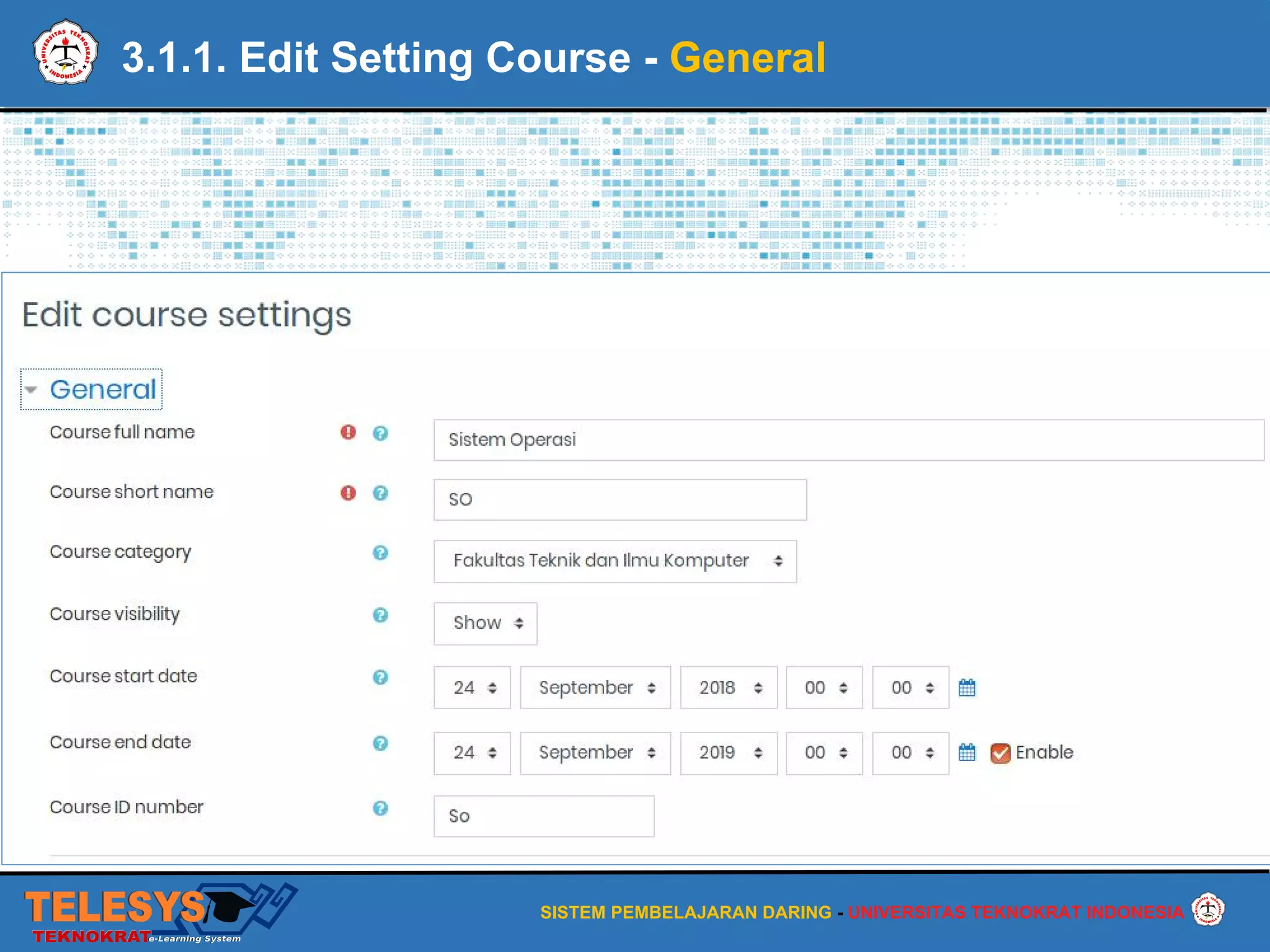
Task: Open start date day dropdown
Action: (x=473, y=687)
